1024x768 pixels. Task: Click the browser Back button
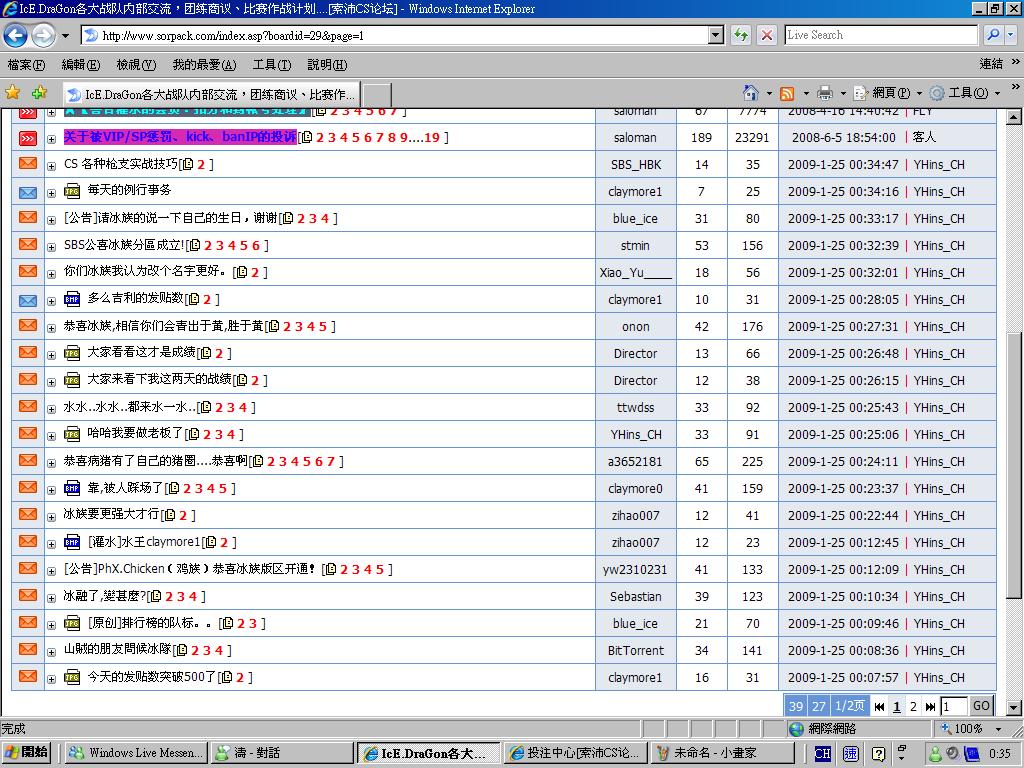[x=16, y=36]
